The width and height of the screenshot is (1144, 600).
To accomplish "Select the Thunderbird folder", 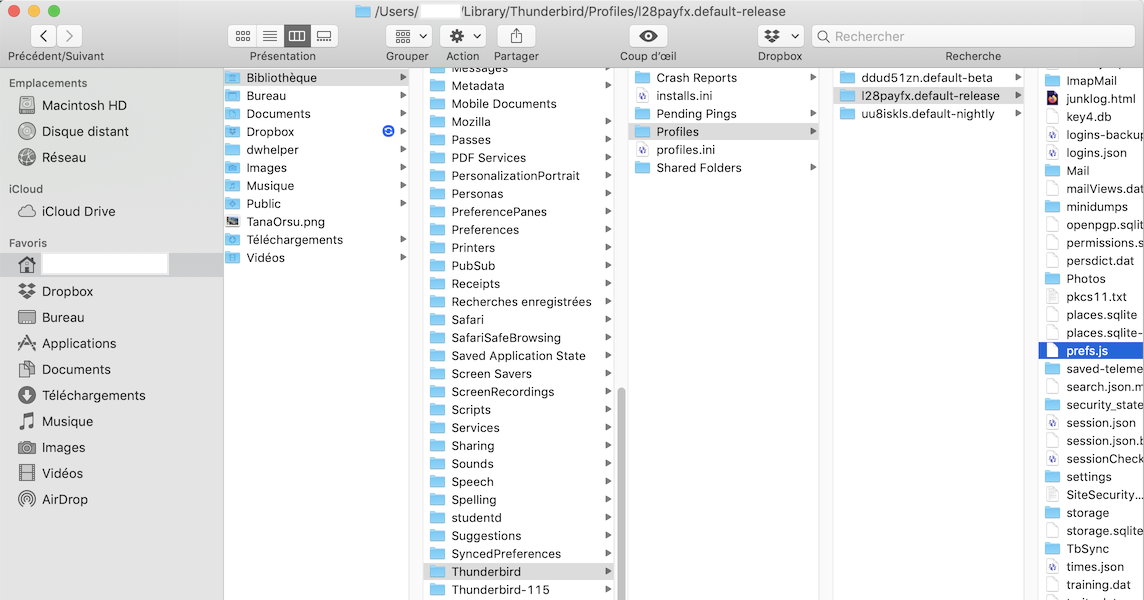I will (518, 572).
